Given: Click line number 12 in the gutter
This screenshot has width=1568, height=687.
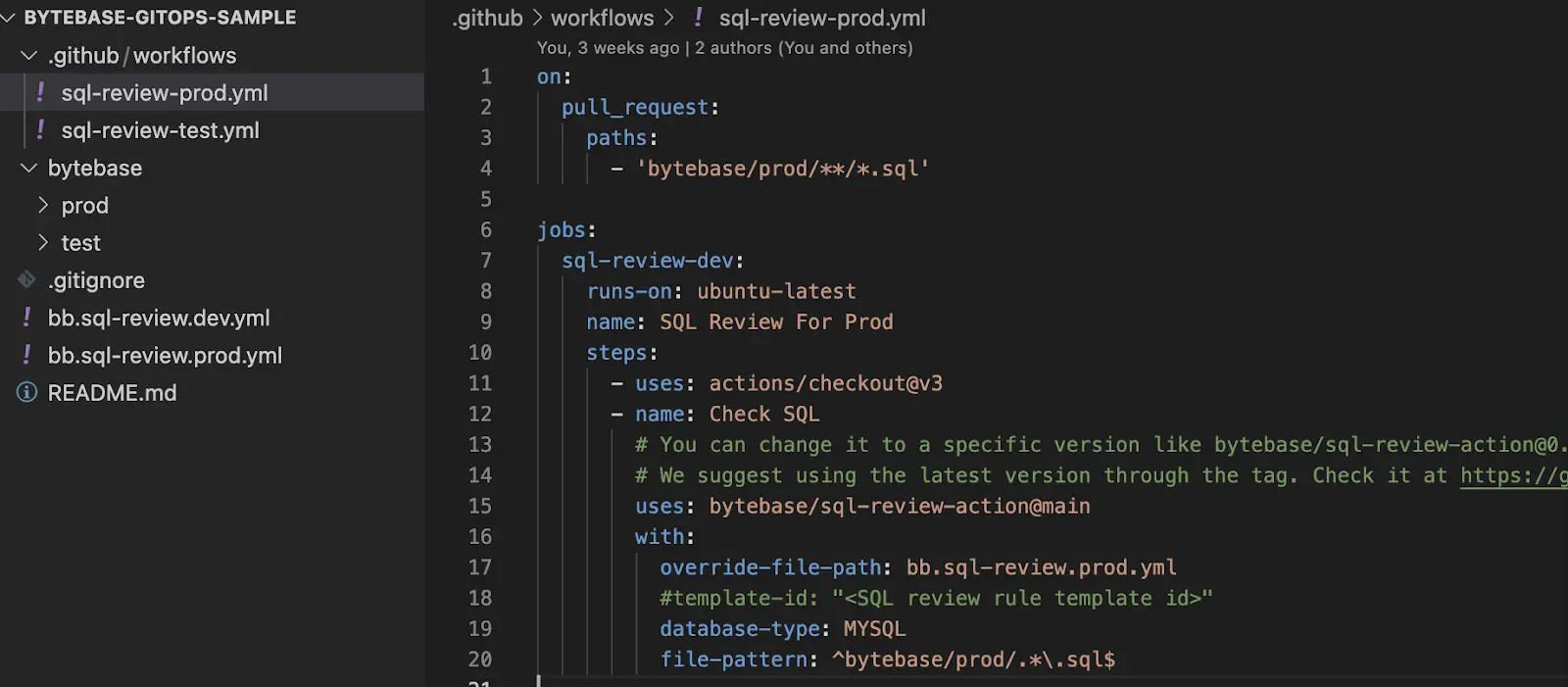Looking at the screenshot, I should point(480,415).
